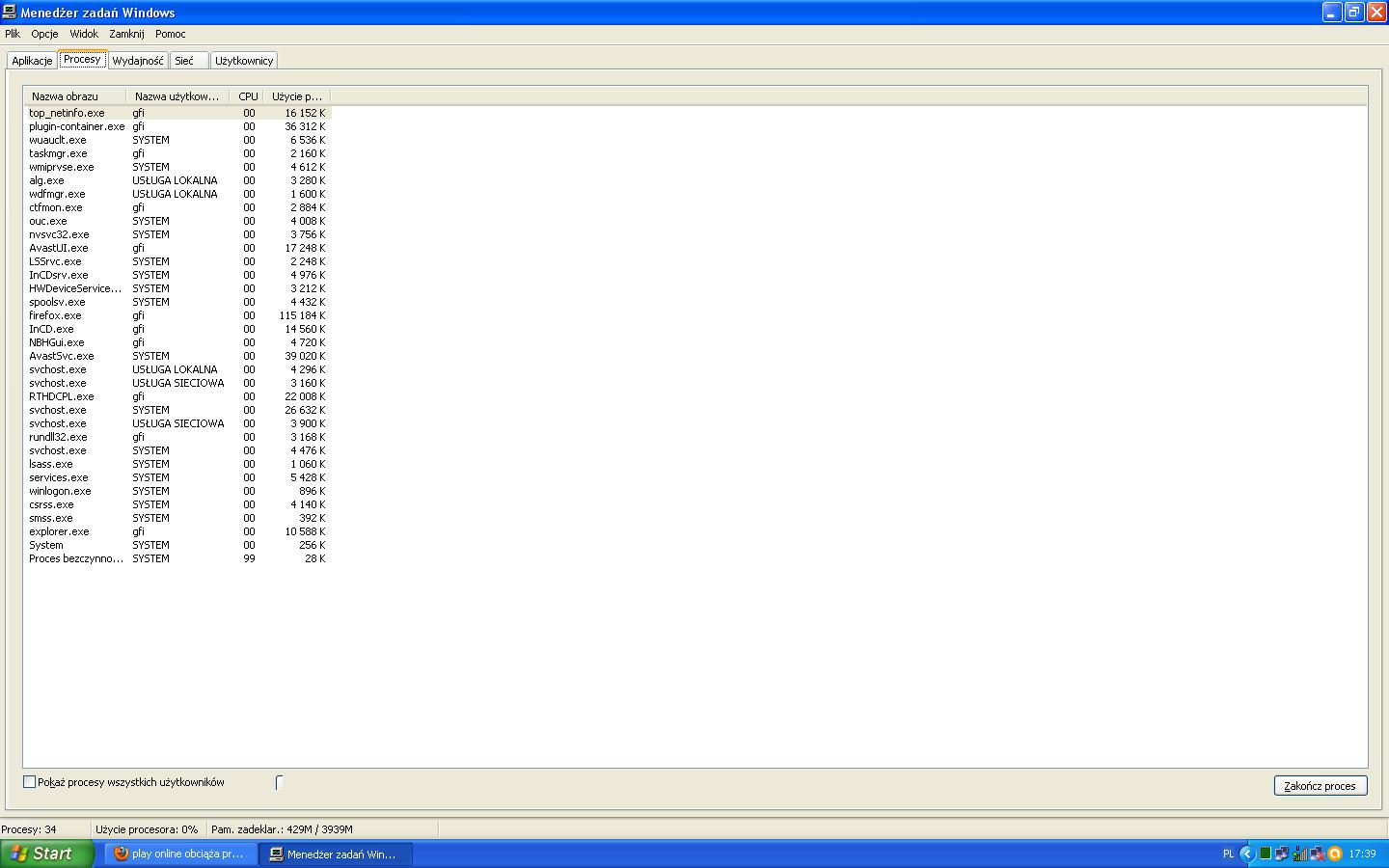Select the AvastSvc.exe process row
The image size is (1389, 868).
click(x=62, y=356)
